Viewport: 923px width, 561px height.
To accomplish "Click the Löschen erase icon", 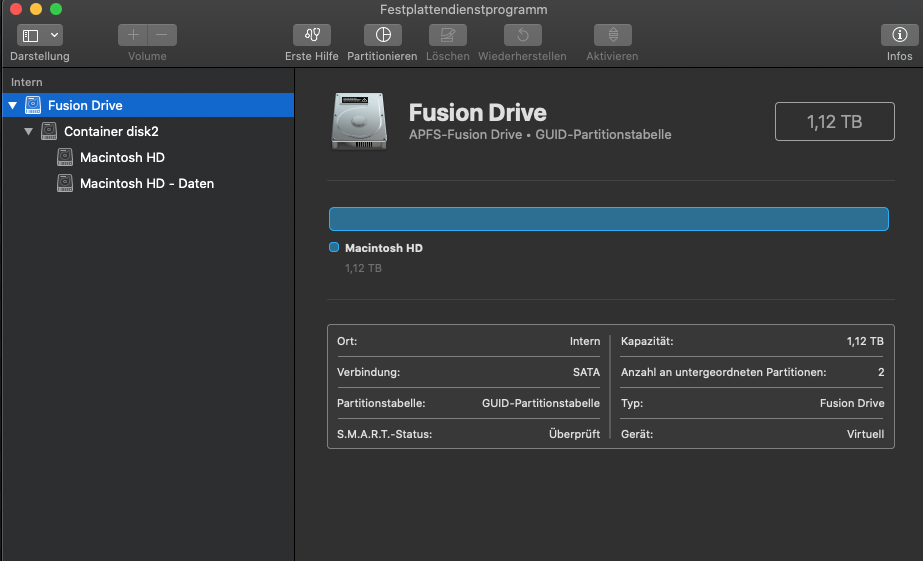I will [x=447, y=35].
